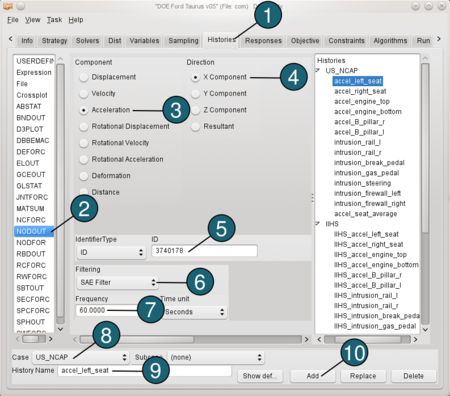
Task: Click the History Name input field
Action: click(144, 370)
